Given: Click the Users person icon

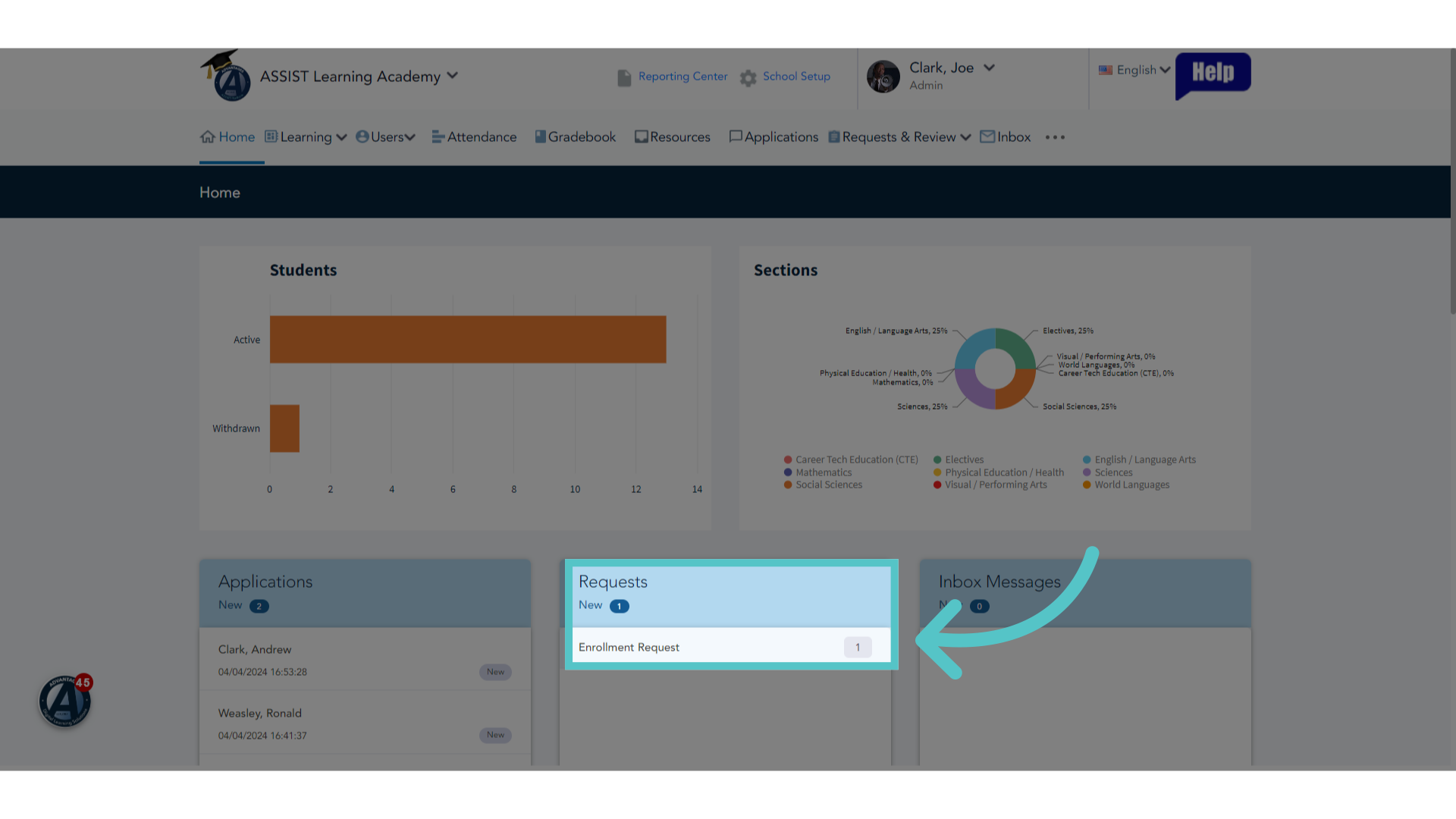Looking at the screenshot, I should 362,136.
